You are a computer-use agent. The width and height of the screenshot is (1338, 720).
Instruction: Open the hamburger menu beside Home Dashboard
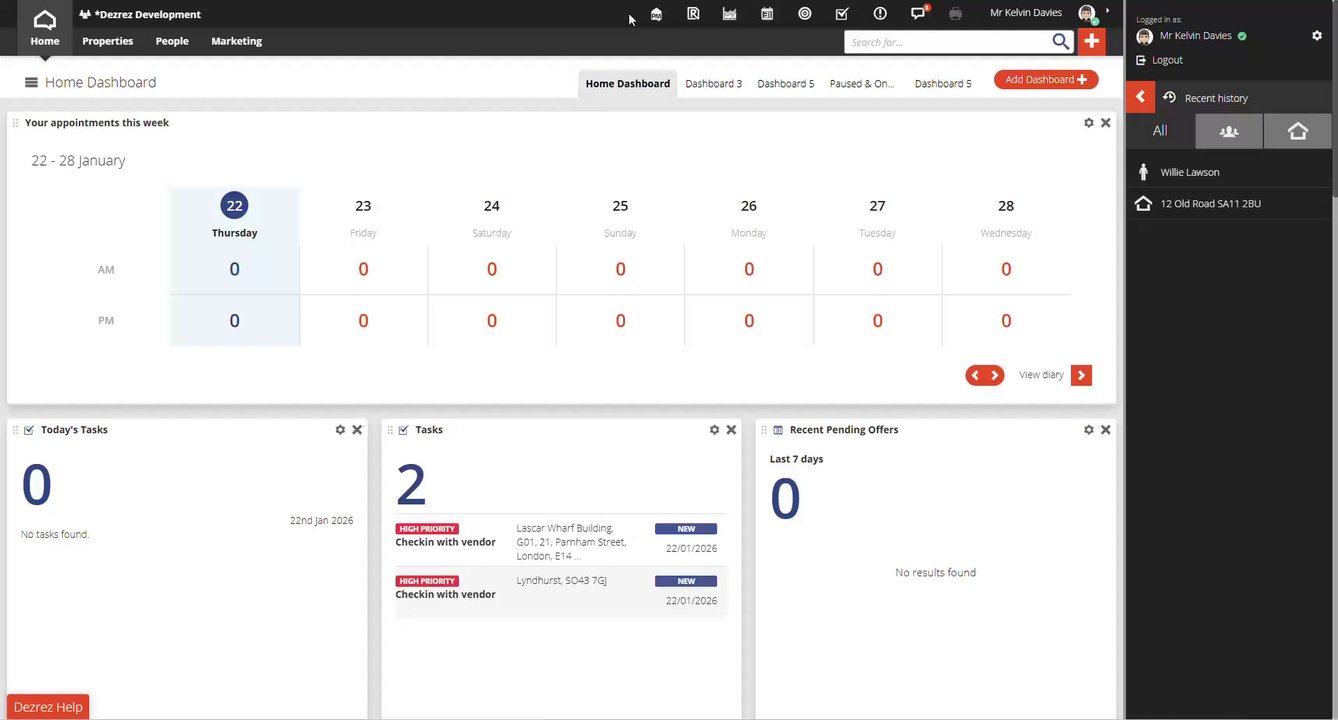pyautogui.click(x=31, y=83)
